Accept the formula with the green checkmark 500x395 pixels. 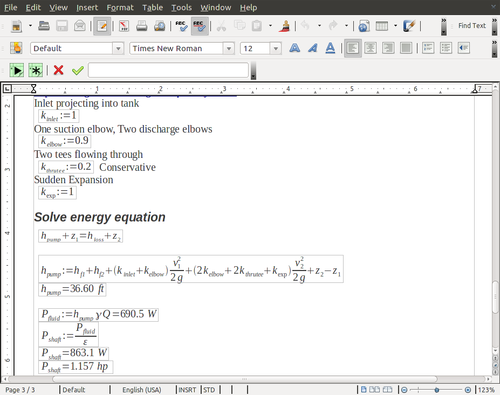tap(78, 70)
